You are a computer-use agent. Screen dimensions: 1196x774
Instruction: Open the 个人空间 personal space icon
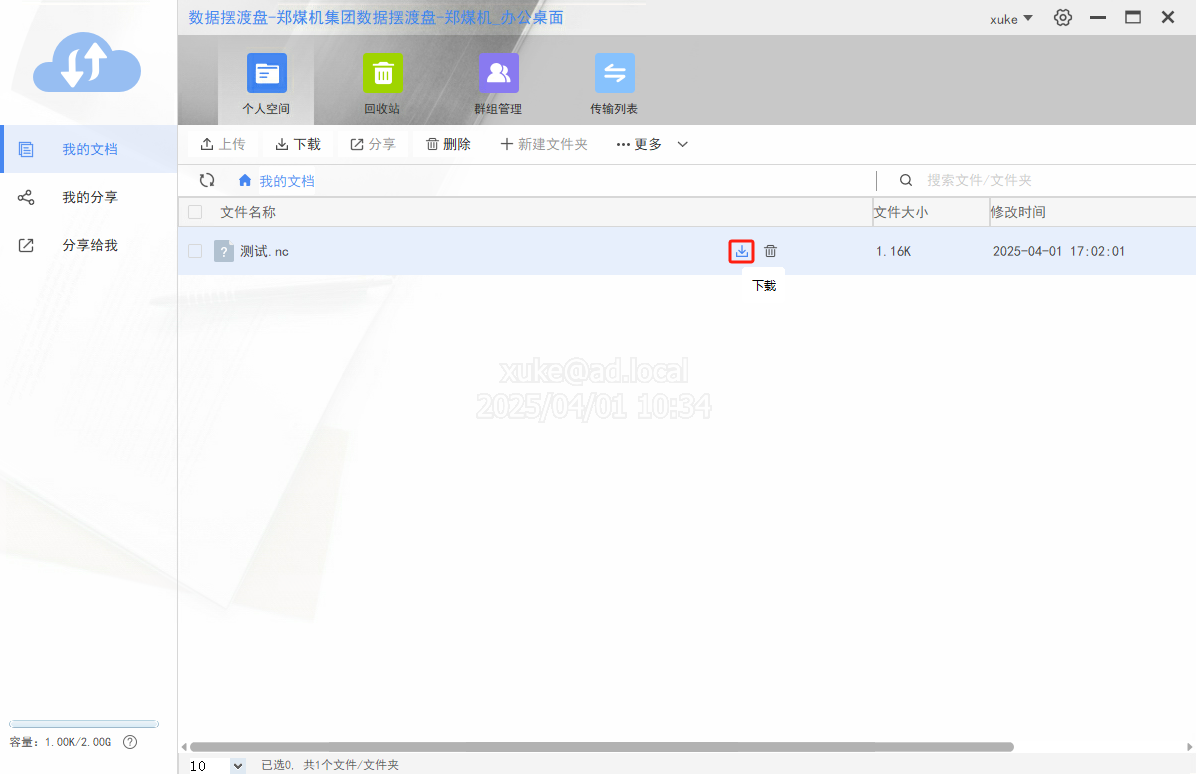click(266, 74)
